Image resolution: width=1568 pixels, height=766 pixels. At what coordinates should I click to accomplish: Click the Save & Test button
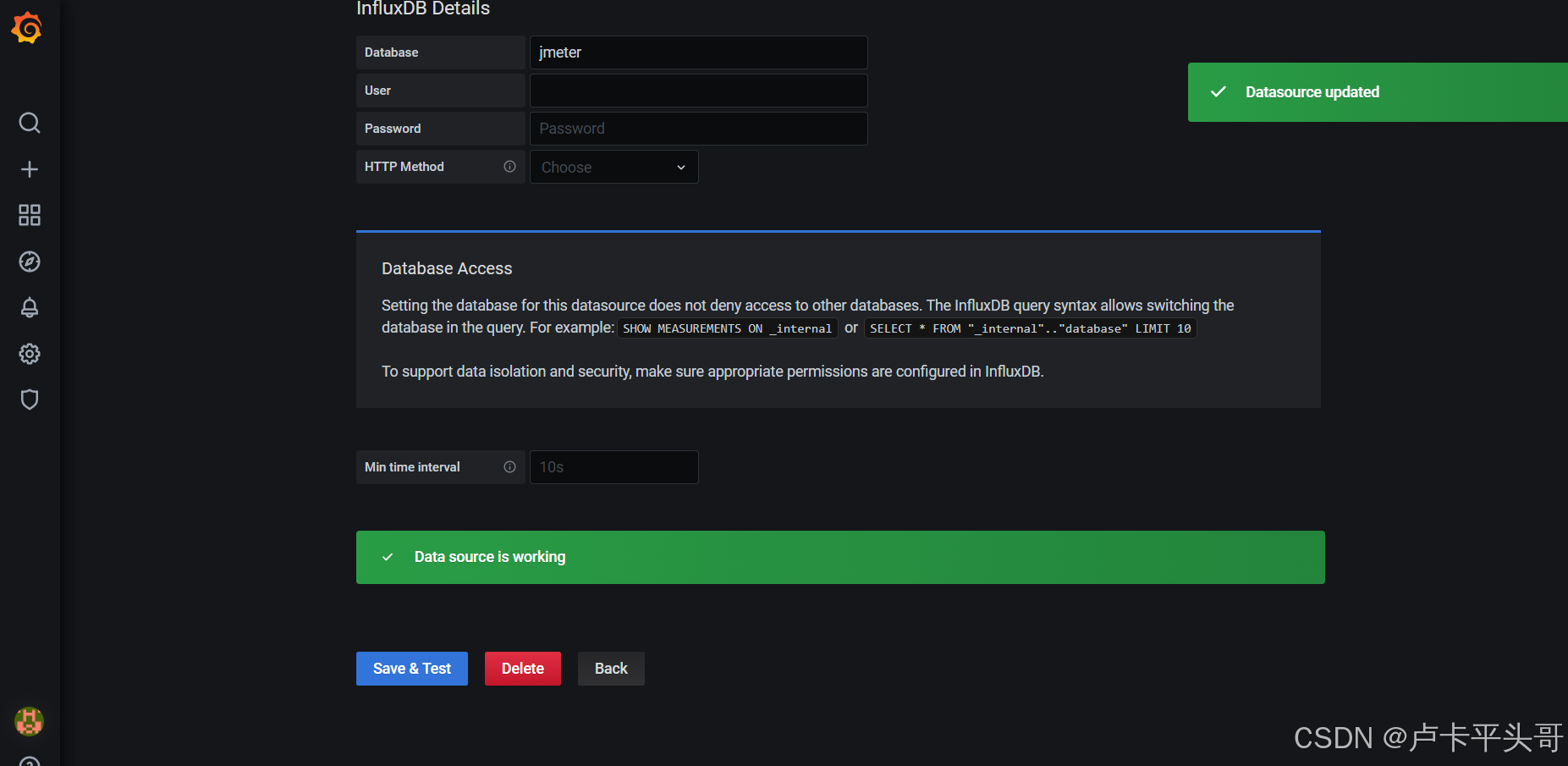tap(412, 669)
